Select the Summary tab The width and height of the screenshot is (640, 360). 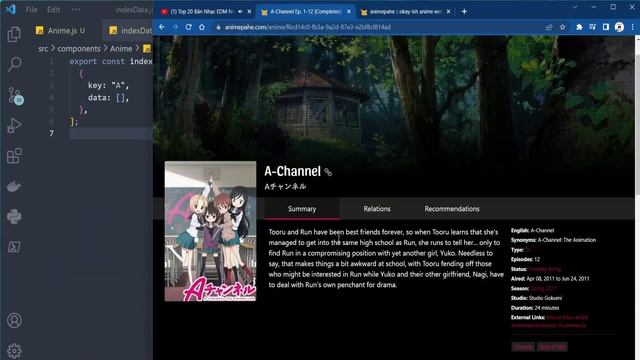[x=302, y=209]
